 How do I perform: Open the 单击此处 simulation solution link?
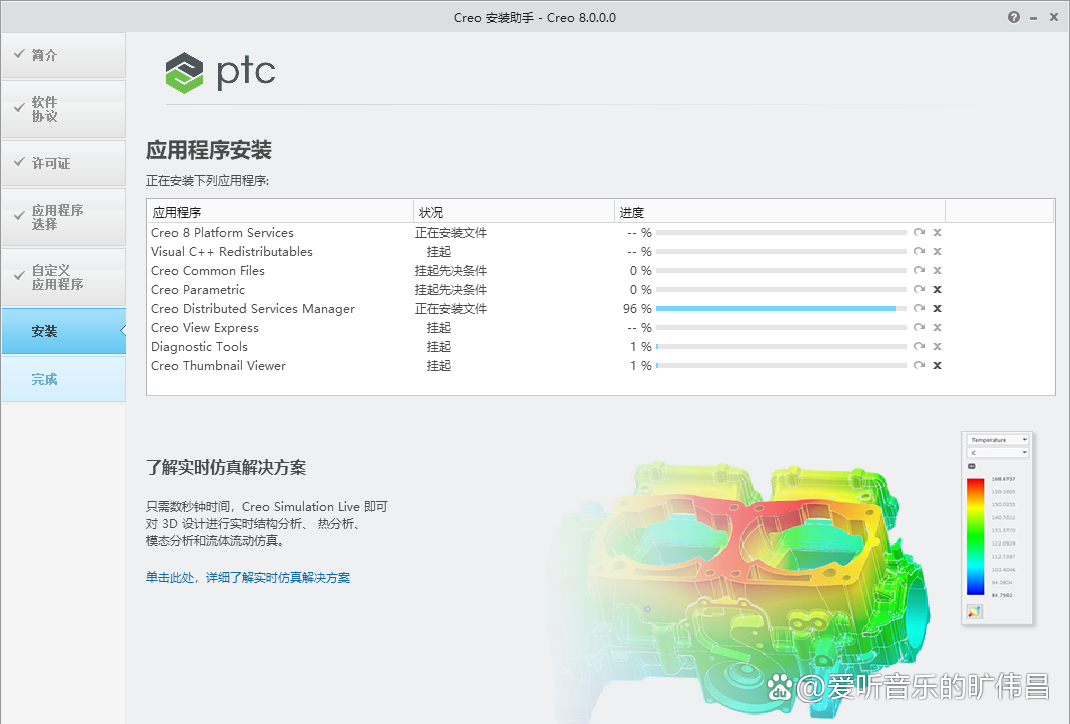tap(248, 578)
